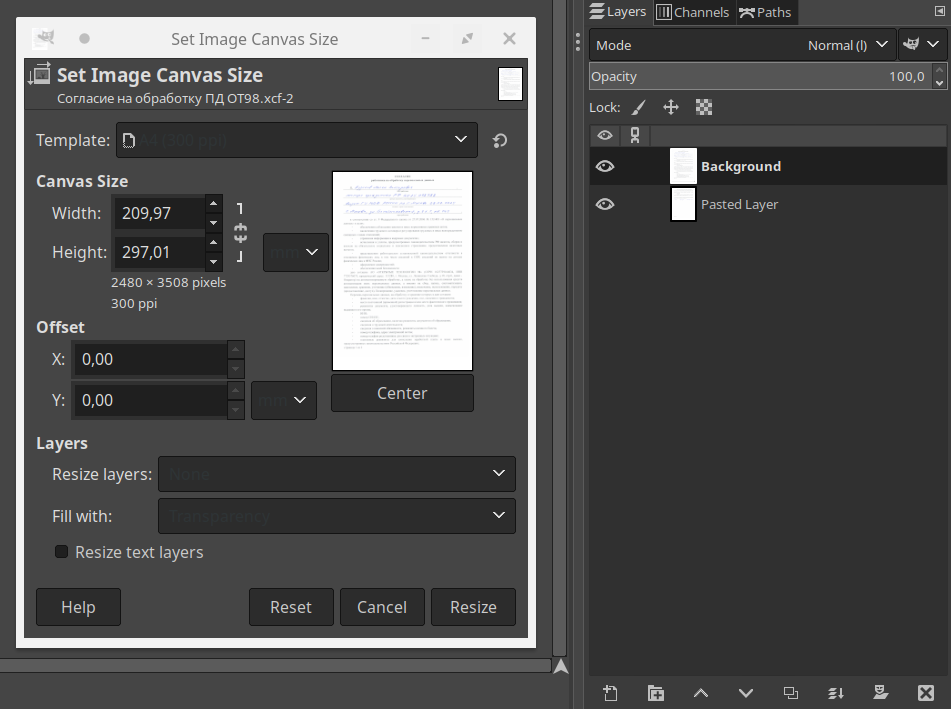Delete the selected layer
951x709 pixels.
(925, 693)
